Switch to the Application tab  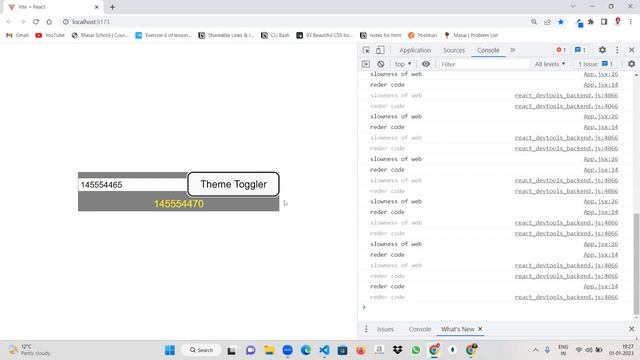[x=415, y=50]
